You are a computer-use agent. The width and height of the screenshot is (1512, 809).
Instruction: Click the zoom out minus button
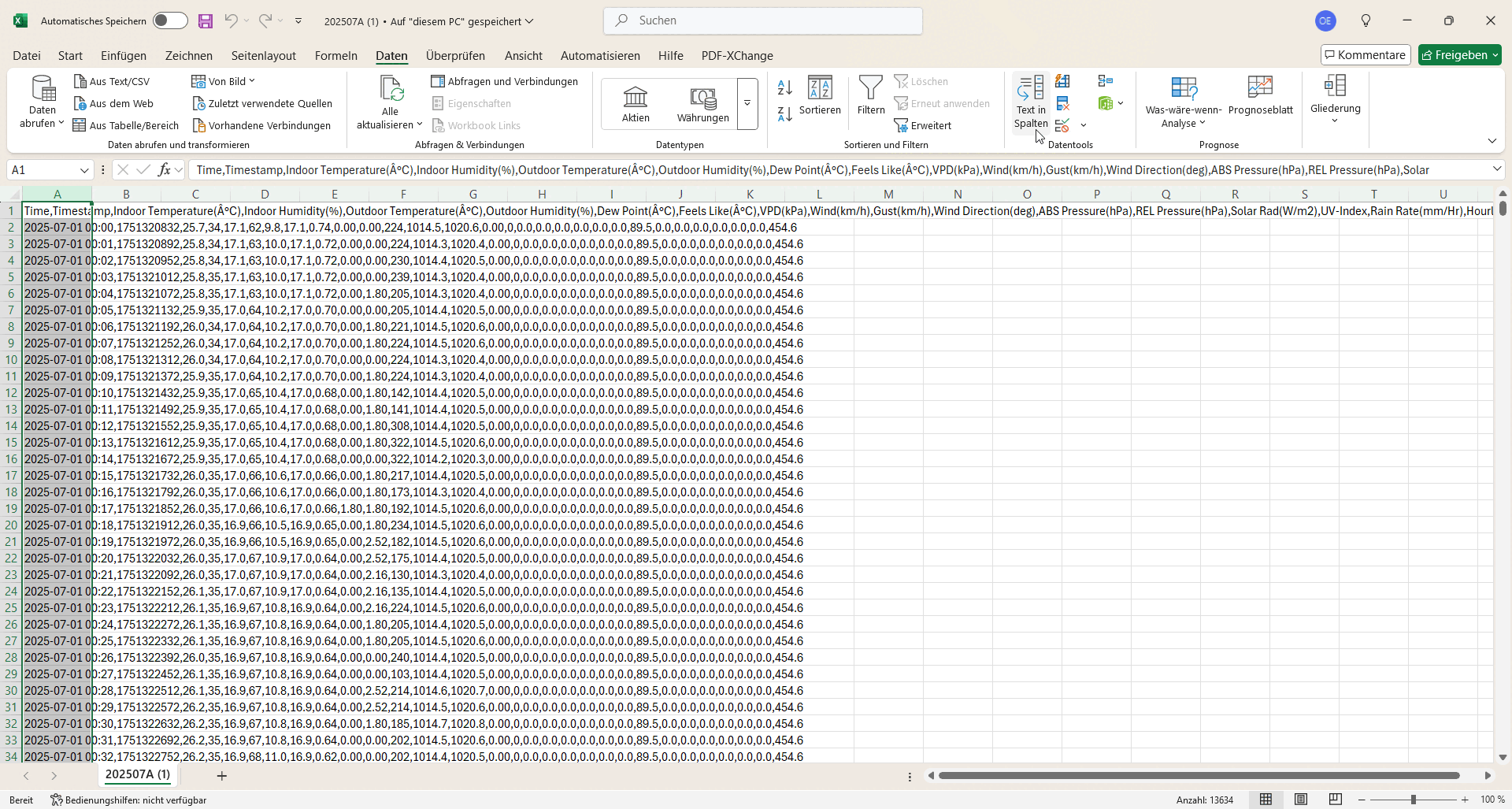(x=1362, y=800)
